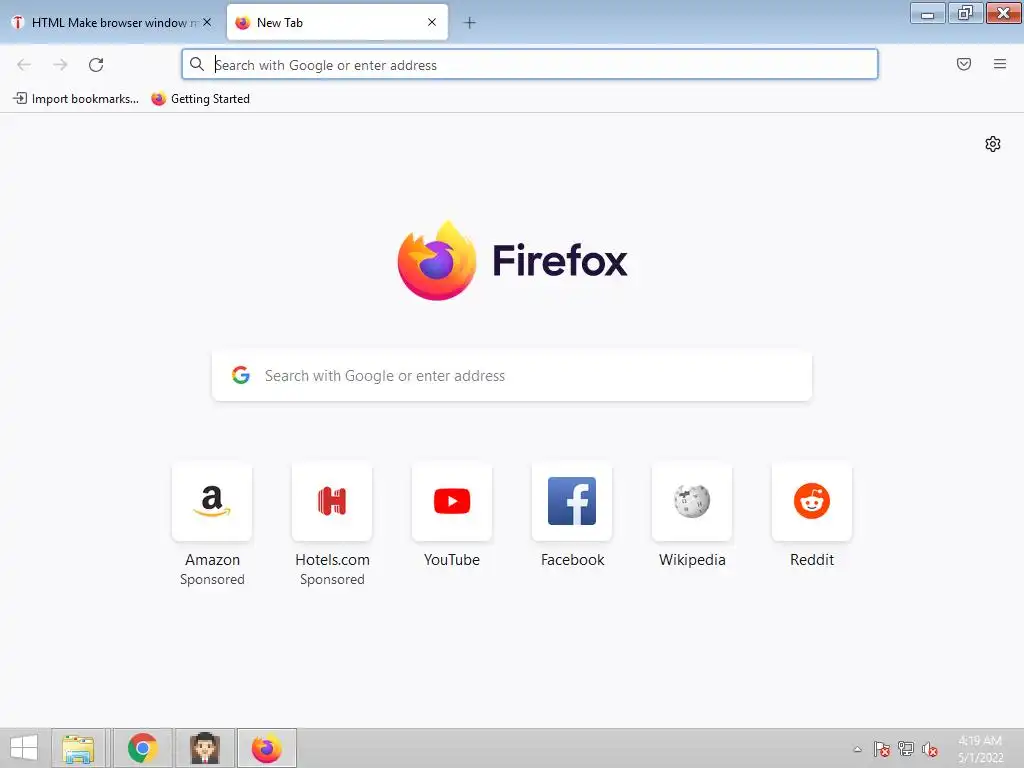1024x768 pixels.
Task: Click Import bookmarks in bookmarks toolbar
Action: pyautogui.click(x=76, y=99)
